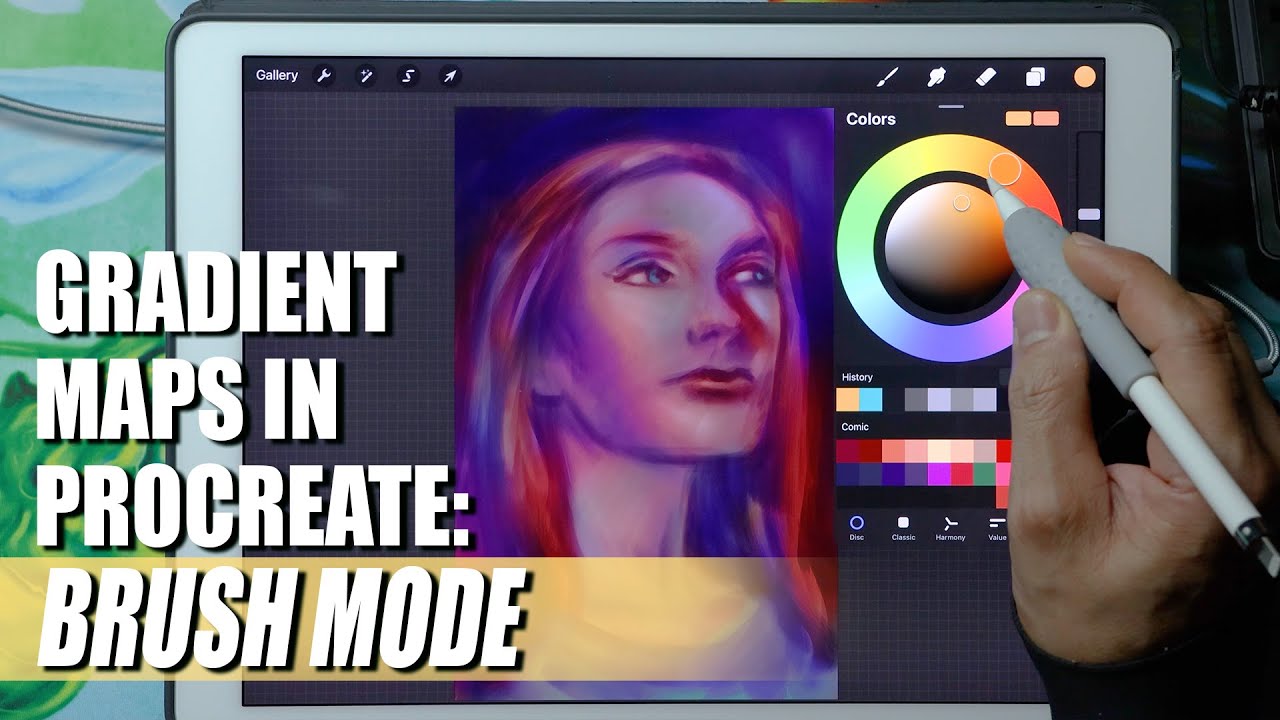Pick the green Comic palette swatch
The width and height of the screenshot is (1280, 720).
click(984, 474)
